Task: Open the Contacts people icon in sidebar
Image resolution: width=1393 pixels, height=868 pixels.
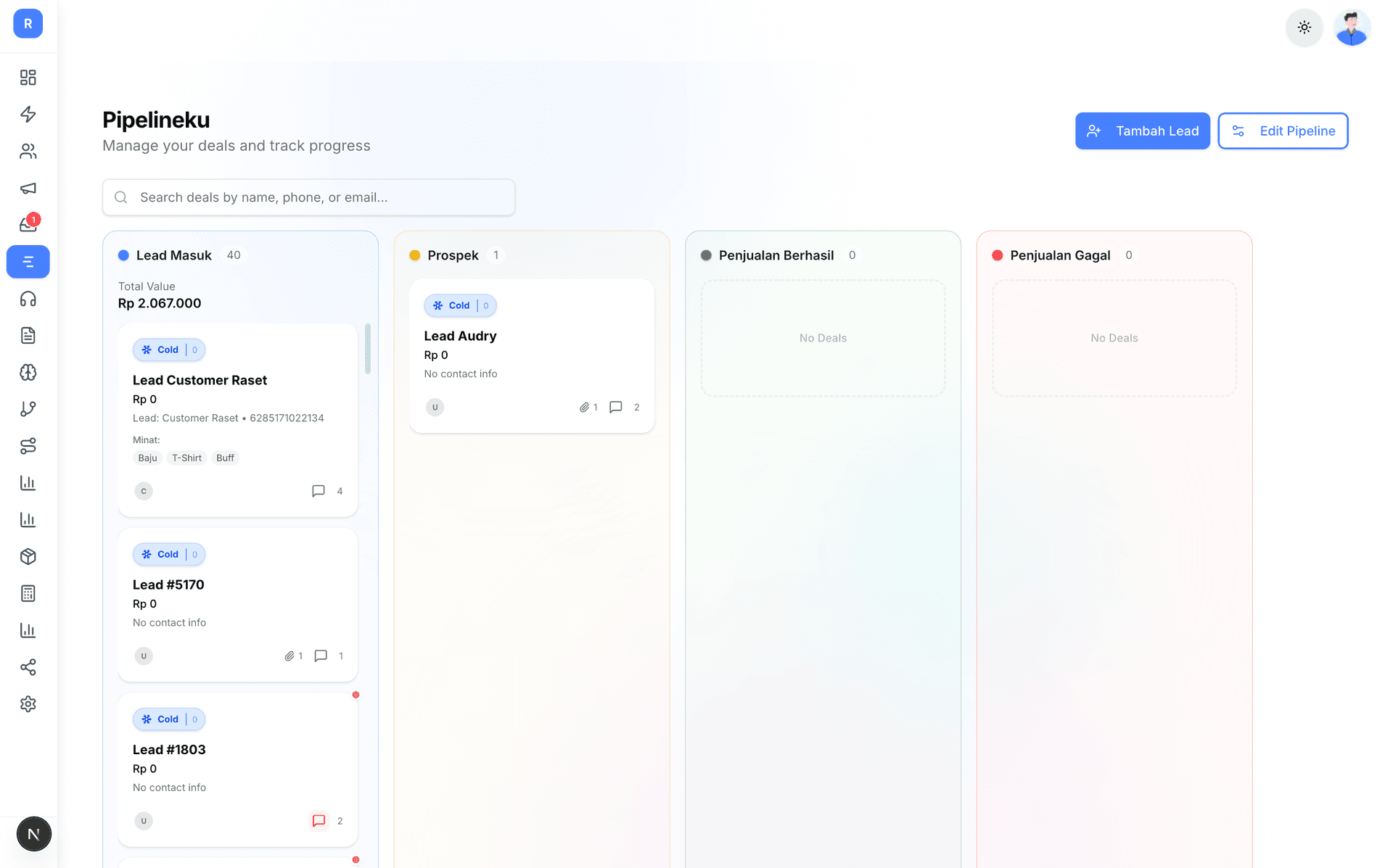Action: pyautogui.click(x=28, y=151)
